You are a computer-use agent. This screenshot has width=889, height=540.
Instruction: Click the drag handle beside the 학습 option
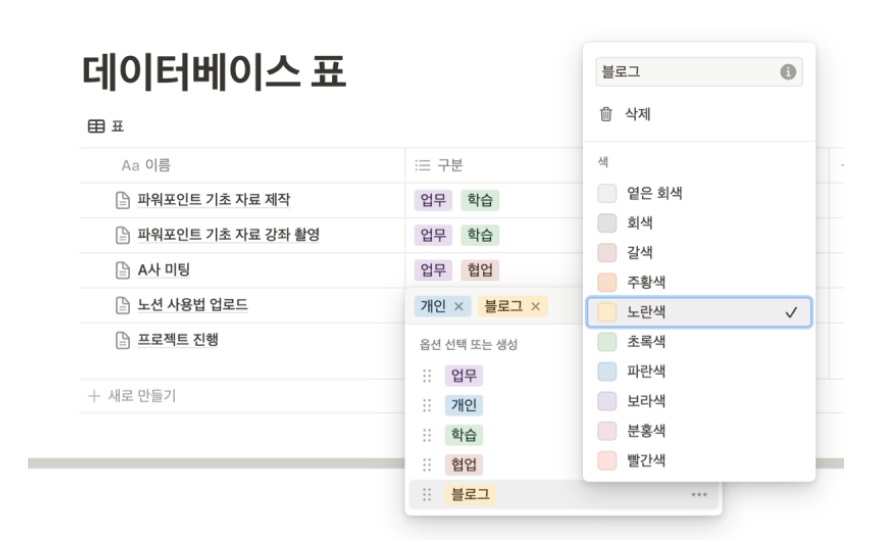(427, 435)
